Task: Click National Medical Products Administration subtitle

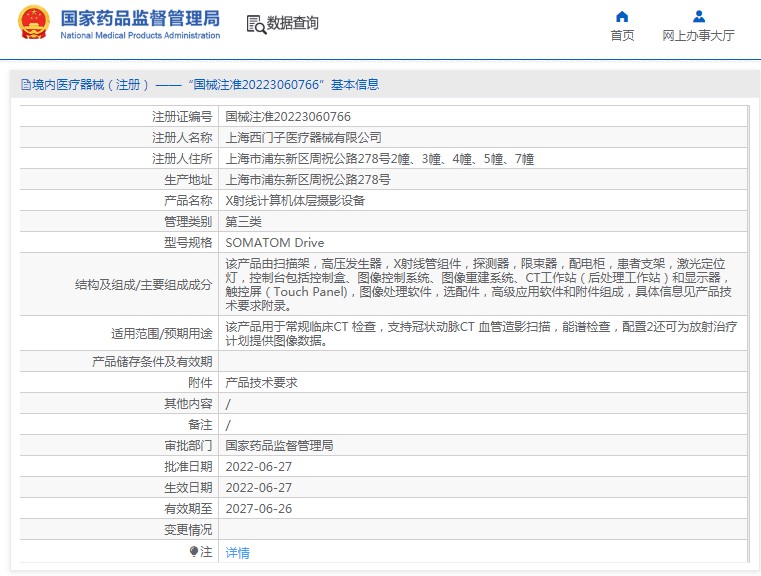Action: [140, 35]
